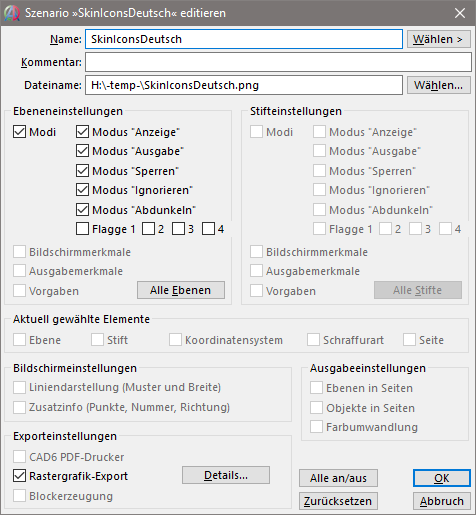The width and height of the screenshot is (476, 515).
Task: Focus the empty Kommentar field
Action: 278,62
